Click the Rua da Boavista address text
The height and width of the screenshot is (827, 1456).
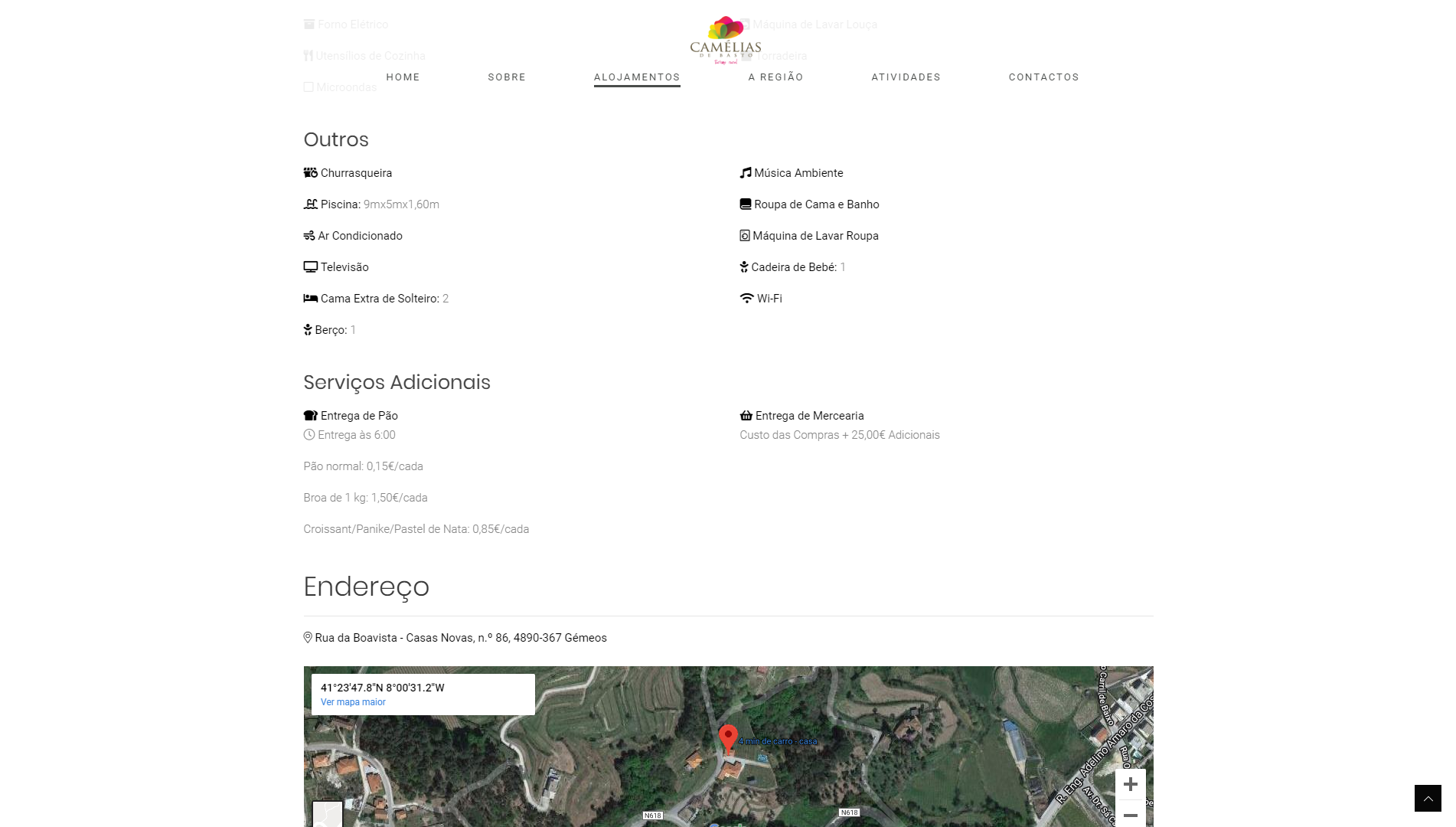(461, 638)
